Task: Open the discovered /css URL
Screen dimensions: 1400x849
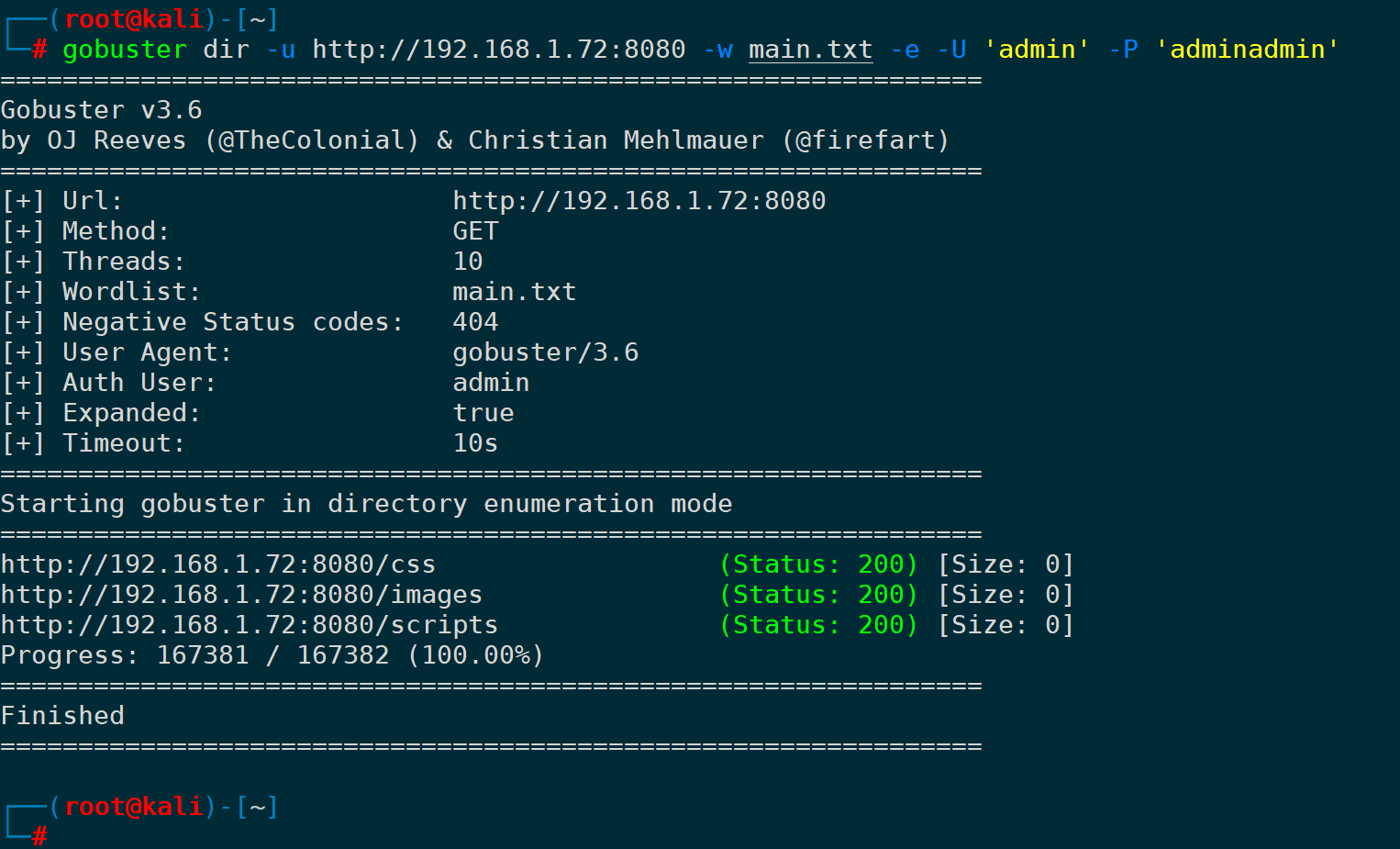Action: tap(218, 564)
